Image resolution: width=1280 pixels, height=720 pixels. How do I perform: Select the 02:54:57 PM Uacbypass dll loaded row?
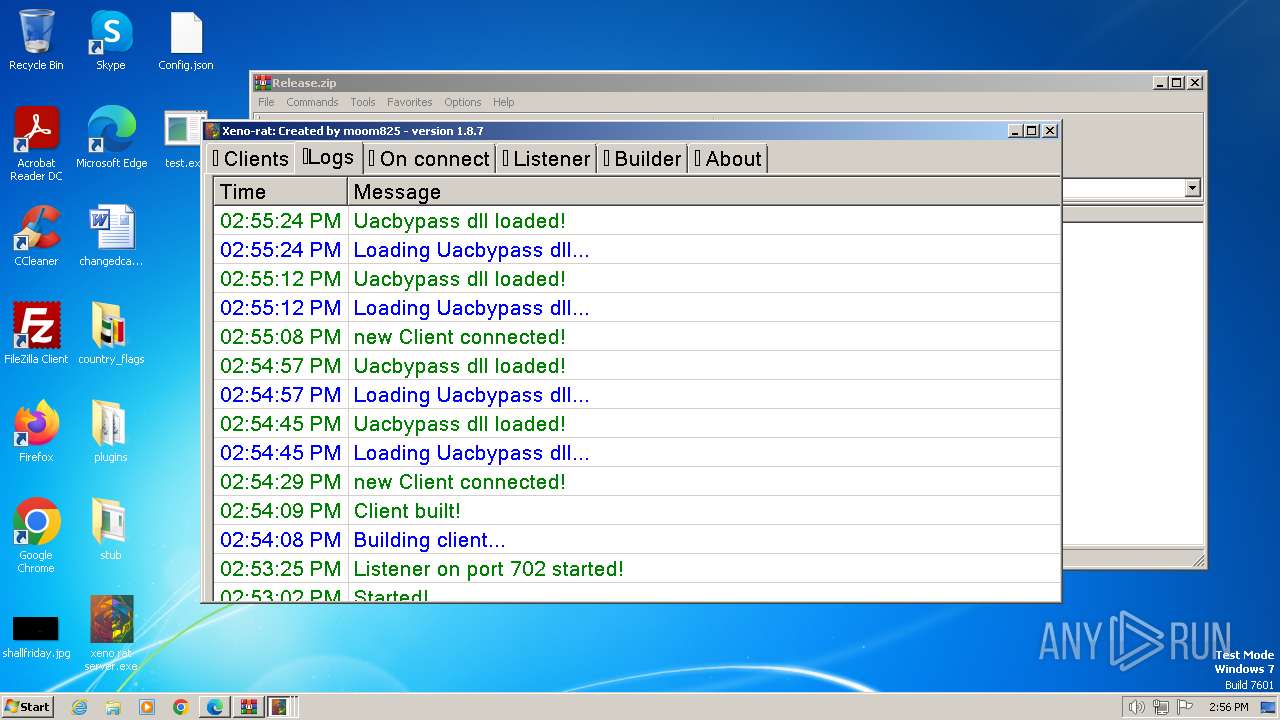tap(637, 366)
